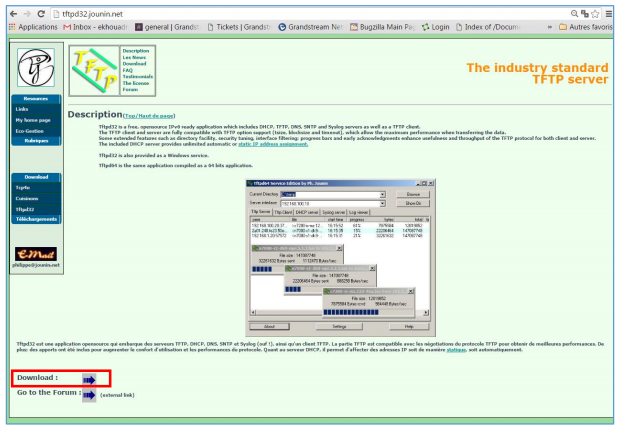Open My home page in the sidebar

tap(36, 120)
